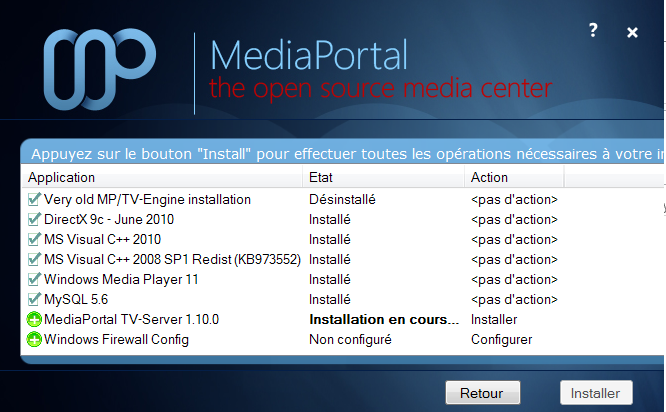Click the 'Désinstallé' status cell

342,199
